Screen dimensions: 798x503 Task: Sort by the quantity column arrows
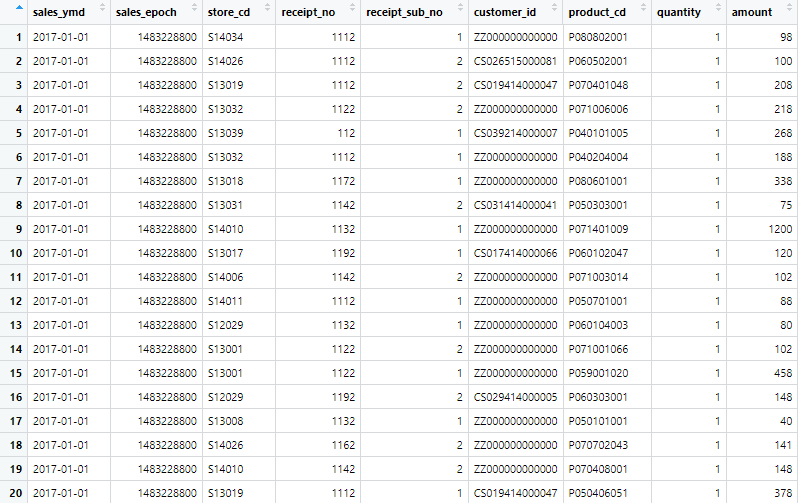718,8
